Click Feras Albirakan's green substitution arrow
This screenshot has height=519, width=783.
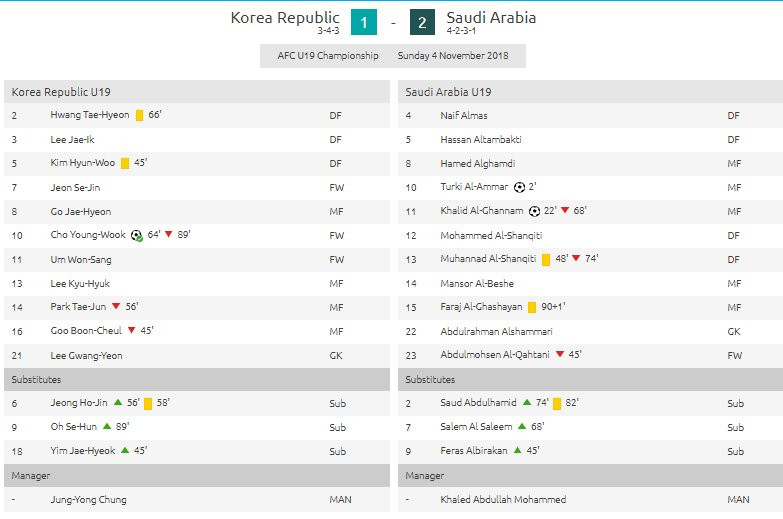coord(515,451)
